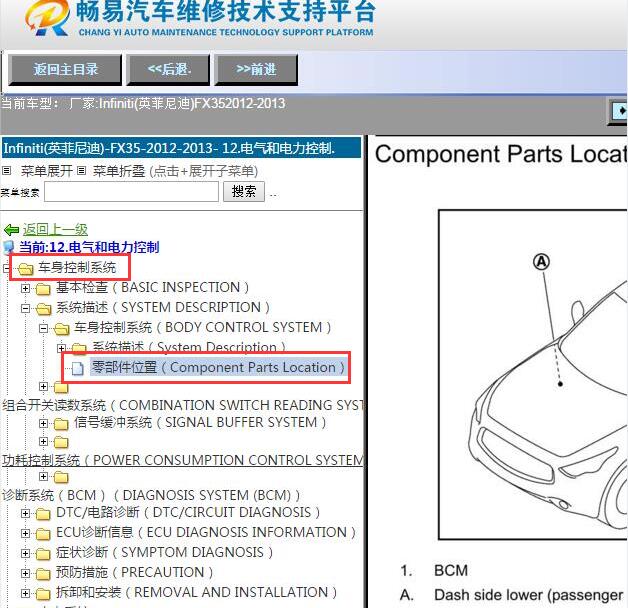The width and height of the screenshot is (628, 608).
Task: Click the 返回主目录 button
Action: tap(65, 70)
